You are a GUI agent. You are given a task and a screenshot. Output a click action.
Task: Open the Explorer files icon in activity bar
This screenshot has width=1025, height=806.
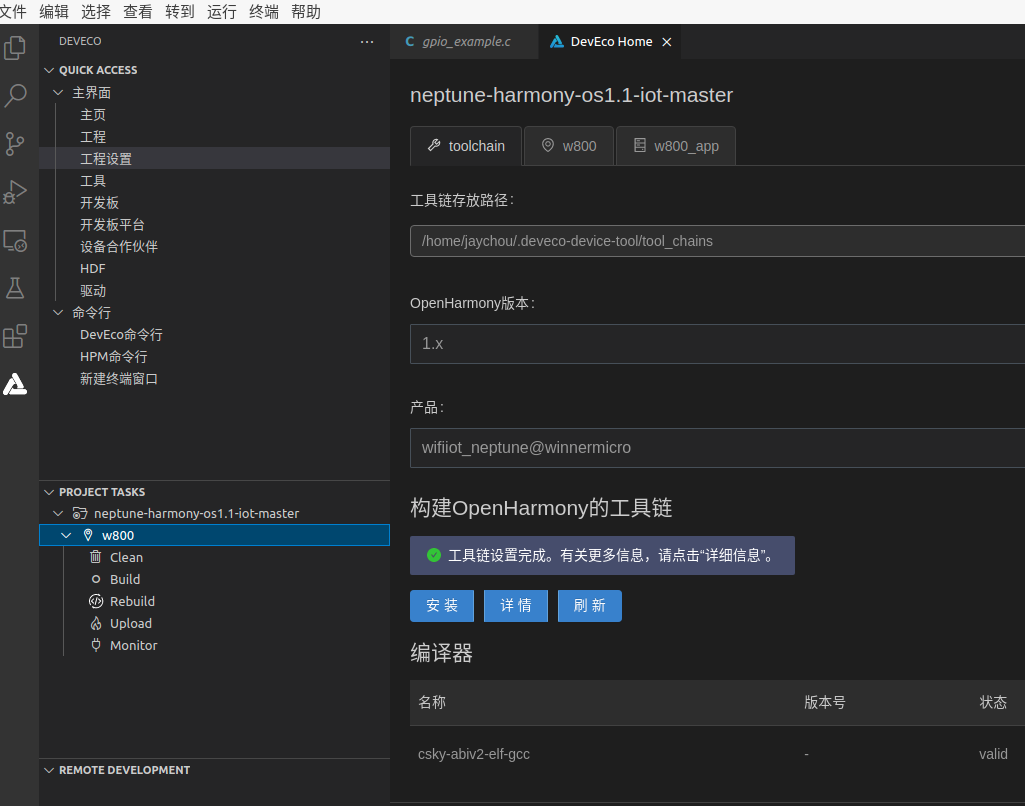[x=15, y=48]
